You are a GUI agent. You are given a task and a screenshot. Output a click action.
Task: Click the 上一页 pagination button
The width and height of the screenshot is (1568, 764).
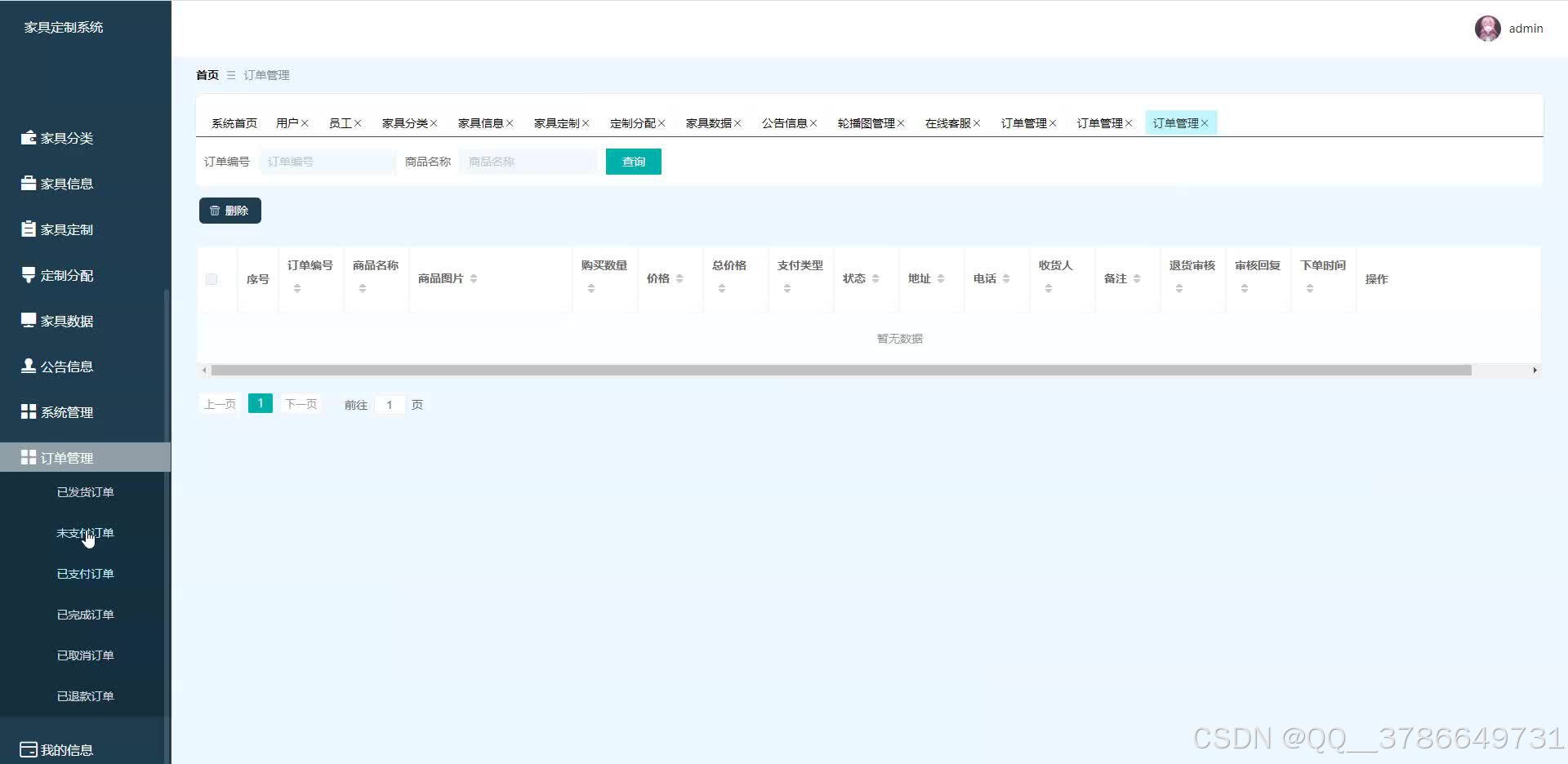pos(220,404)
